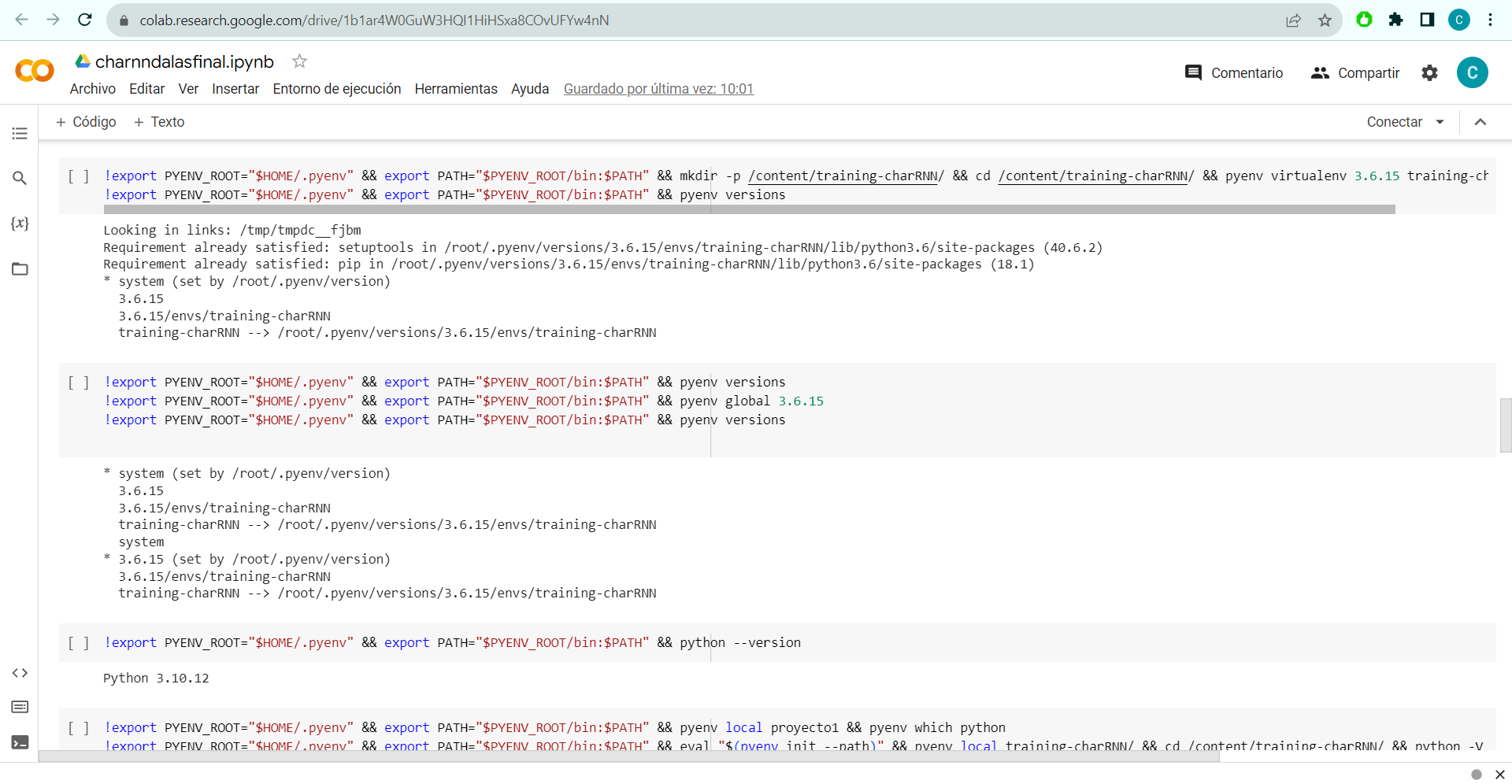Screen dimensions: 1512x784
Task: Click the bottom horizontal scrollbar
Action: tap(629, 756)
